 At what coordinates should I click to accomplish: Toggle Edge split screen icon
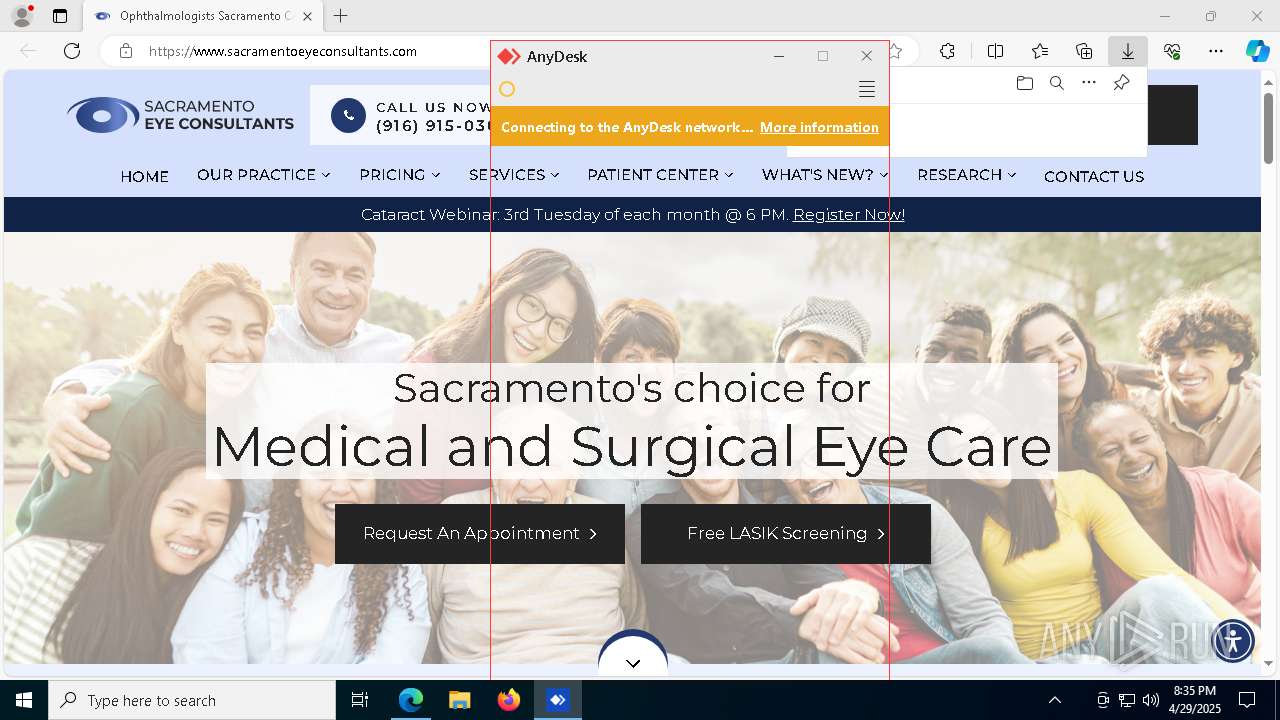point(995,51)
